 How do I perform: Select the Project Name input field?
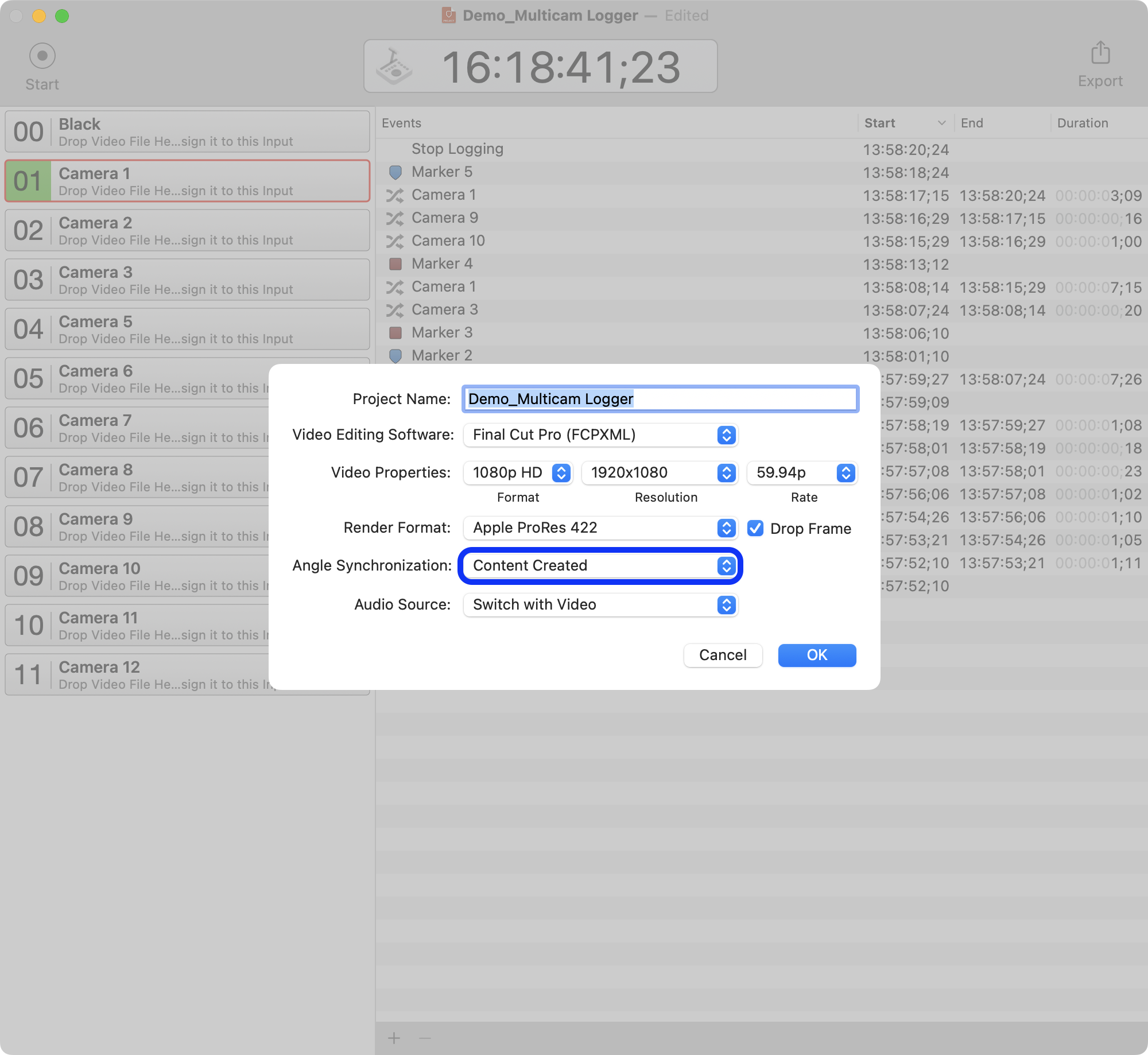tap(661, 399)
